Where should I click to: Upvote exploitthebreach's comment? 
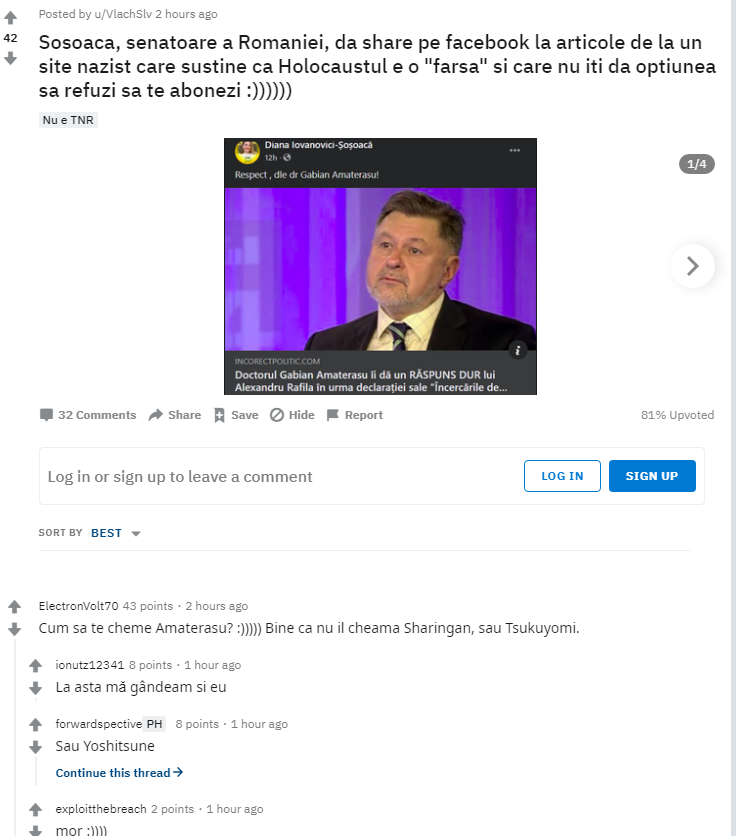pyautogui.click(x=35, y=809)
